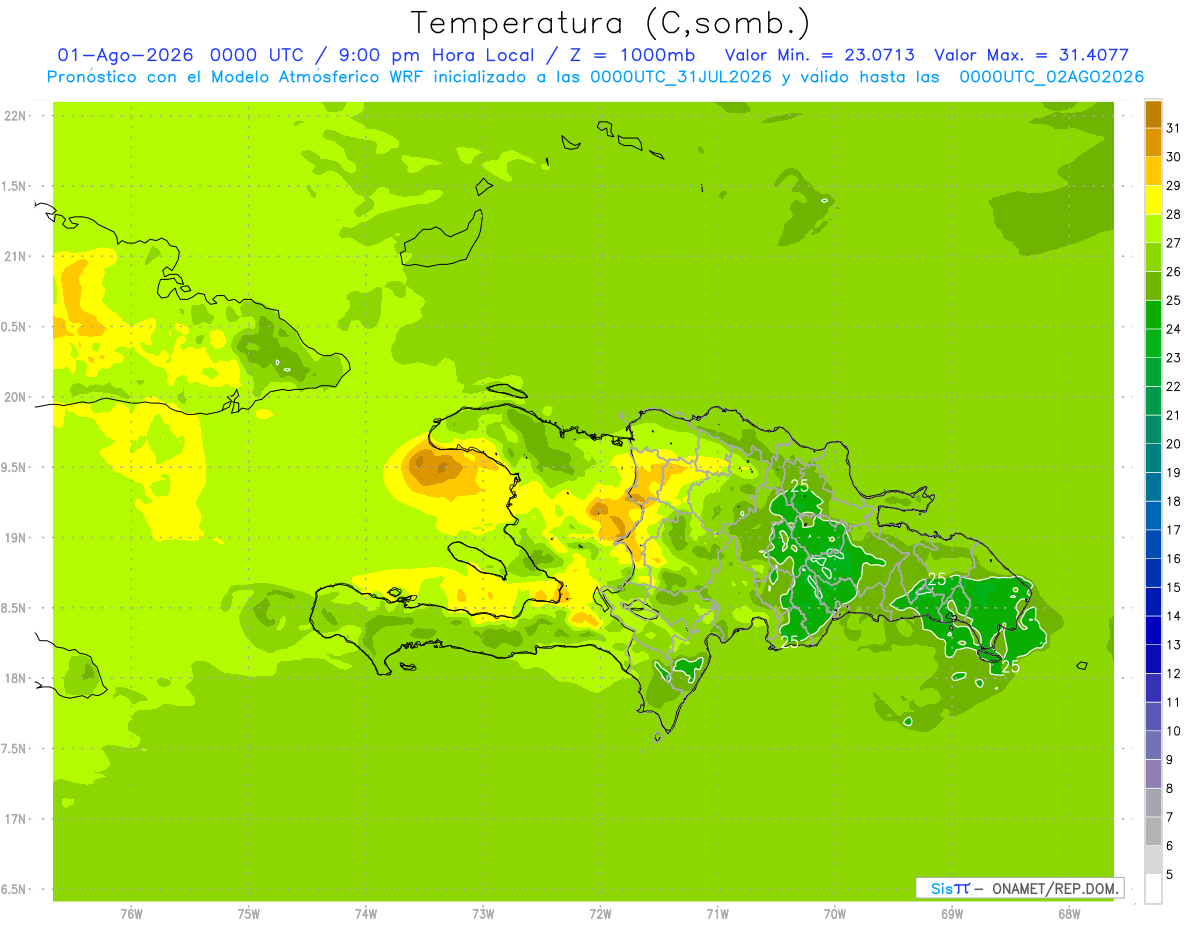Click the title 'Temperatura (C,somb.)'

pyautogui.click(x=611, y=22)
